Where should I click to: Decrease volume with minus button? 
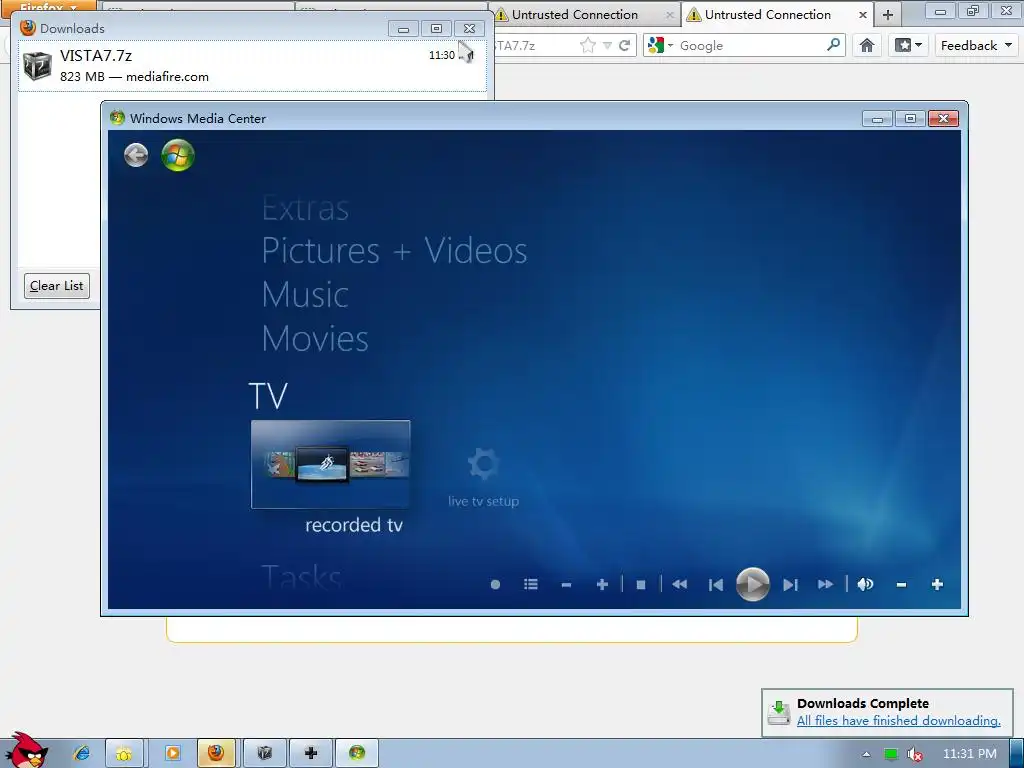[901, 584]
